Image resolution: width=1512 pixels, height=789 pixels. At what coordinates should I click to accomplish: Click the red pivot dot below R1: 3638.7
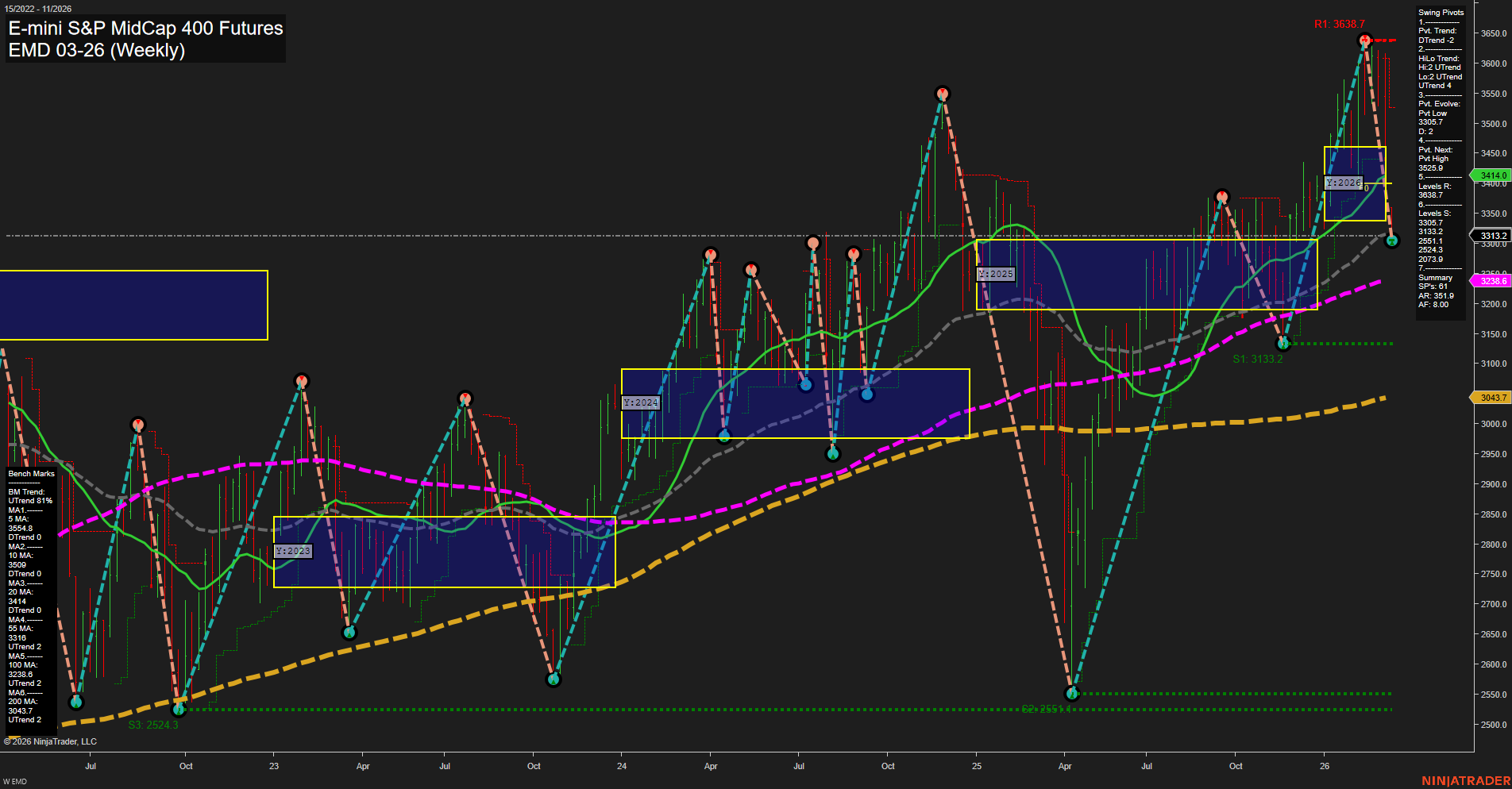[1363, 38]
